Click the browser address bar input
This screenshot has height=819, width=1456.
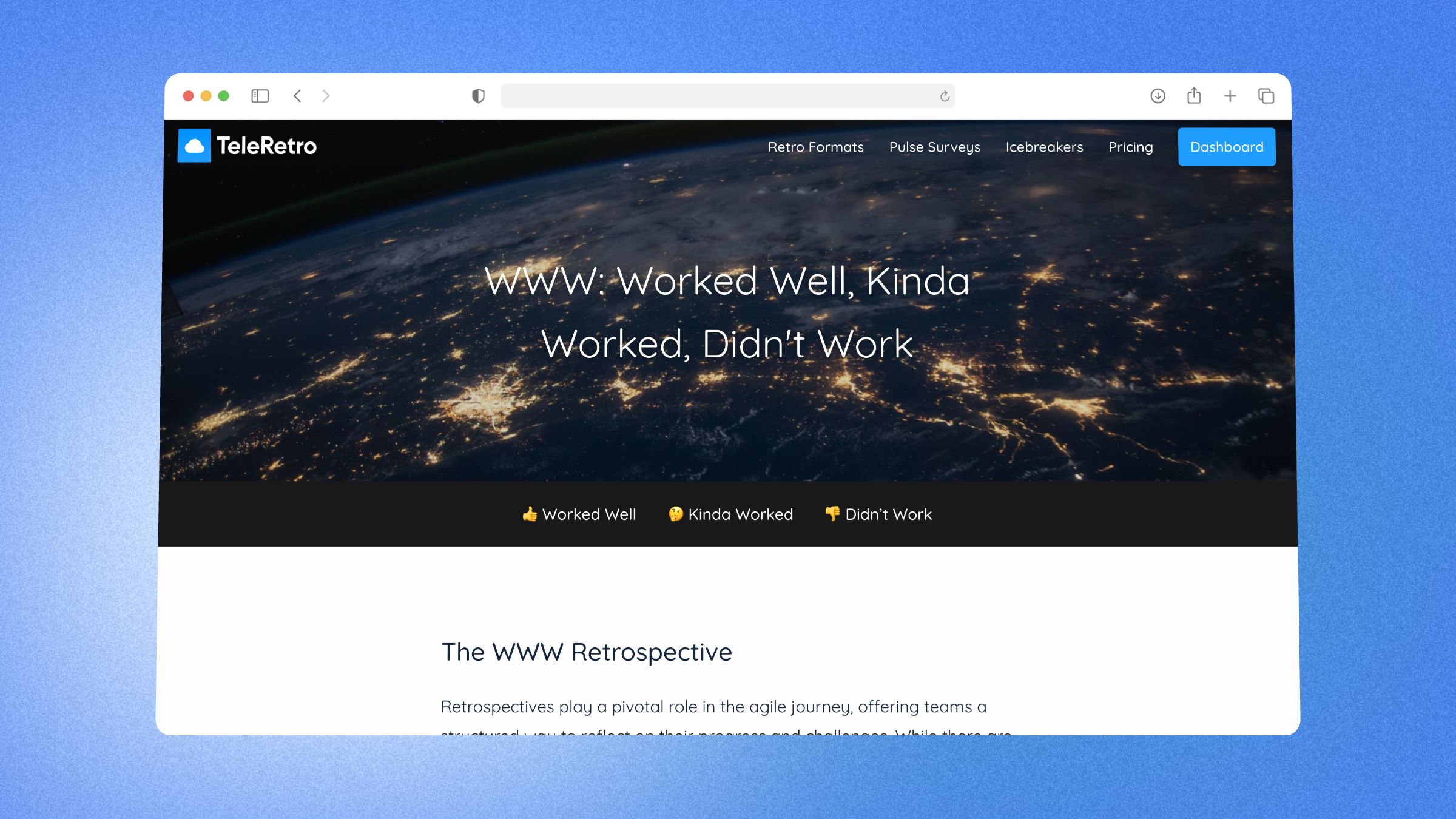pos(727,96)
